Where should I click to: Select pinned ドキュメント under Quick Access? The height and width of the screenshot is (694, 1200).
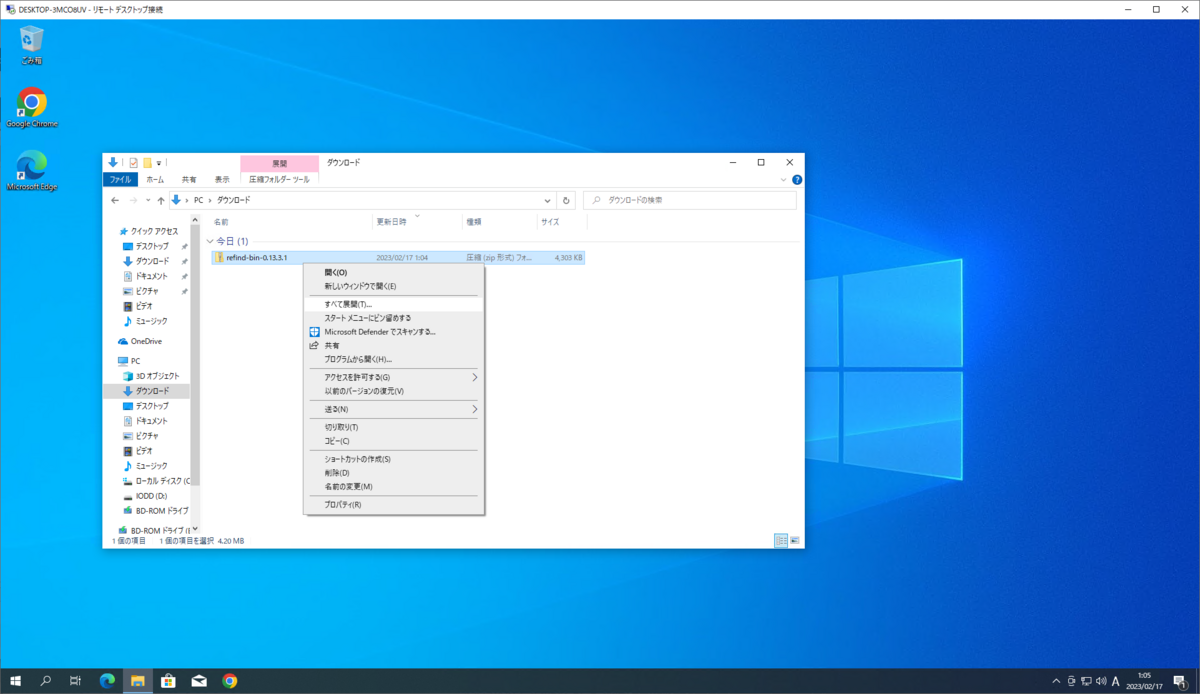click(x=152, y=276)
